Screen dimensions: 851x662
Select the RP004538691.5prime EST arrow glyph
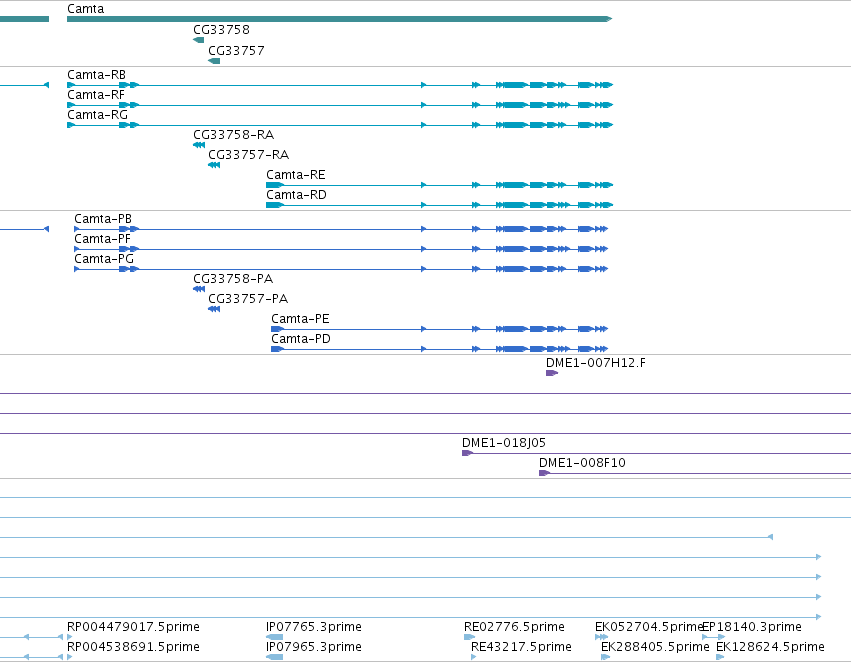click(69, 657)
